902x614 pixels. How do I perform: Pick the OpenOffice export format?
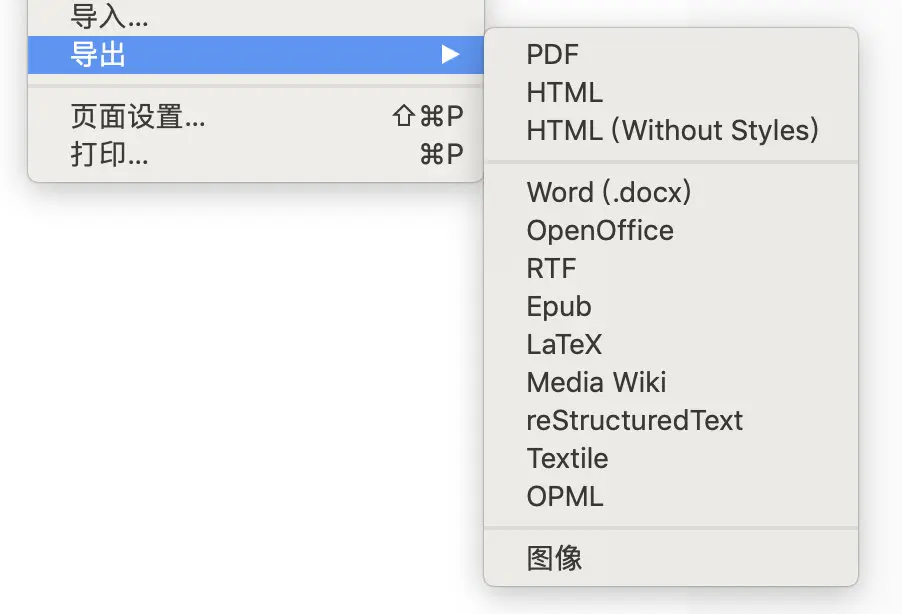(600, 231)
